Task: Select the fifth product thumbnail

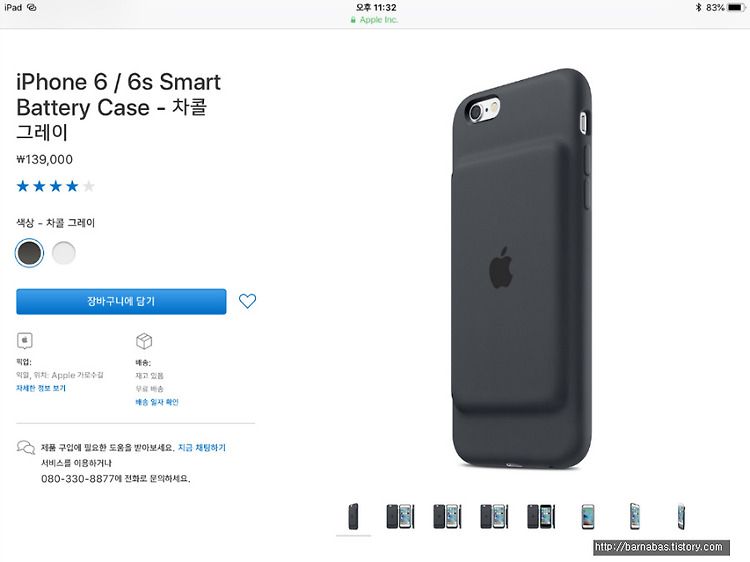Action: click(x=541, y=517)
